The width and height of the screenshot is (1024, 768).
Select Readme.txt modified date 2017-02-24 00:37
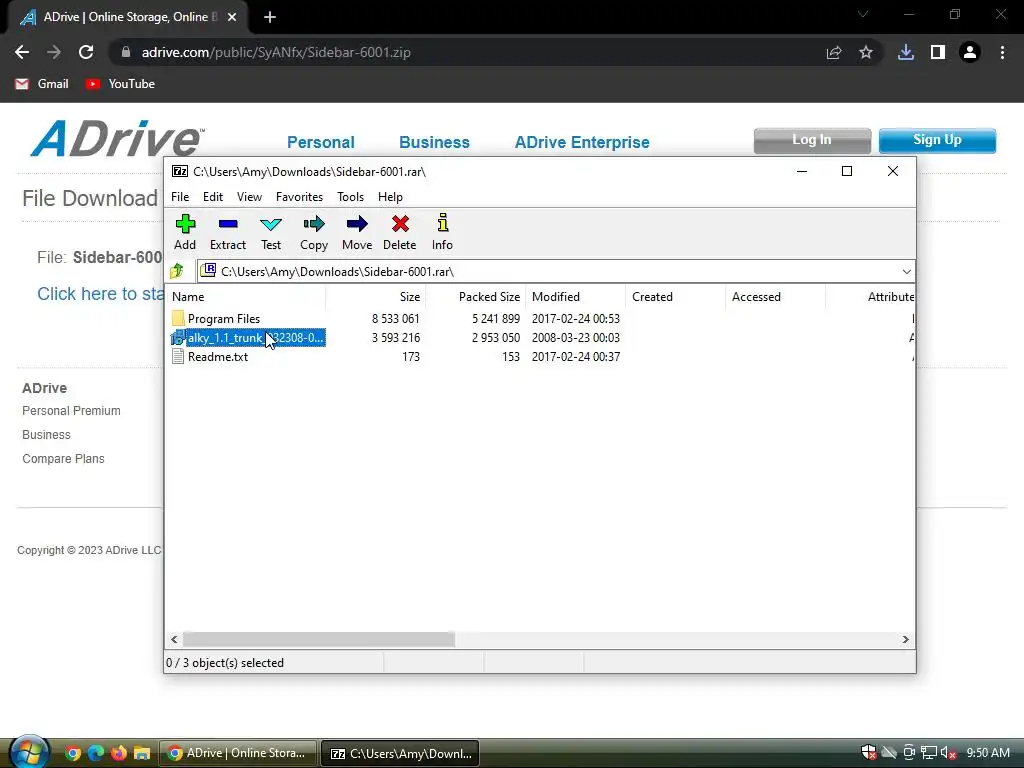[576, 357]
